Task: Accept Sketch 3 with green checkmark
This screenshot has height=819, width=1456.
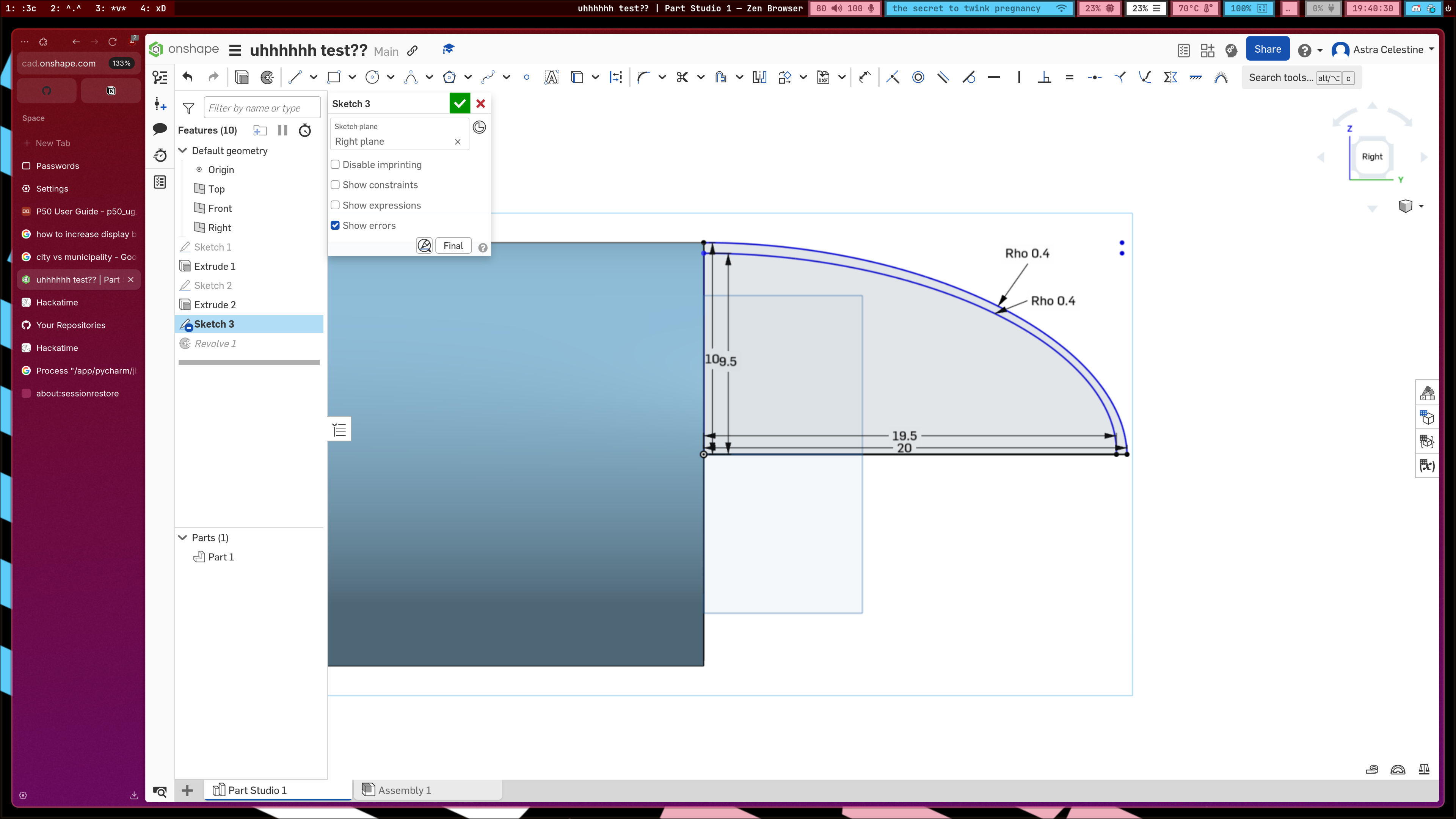Action: pyautogui.click(x=460, y=104)
